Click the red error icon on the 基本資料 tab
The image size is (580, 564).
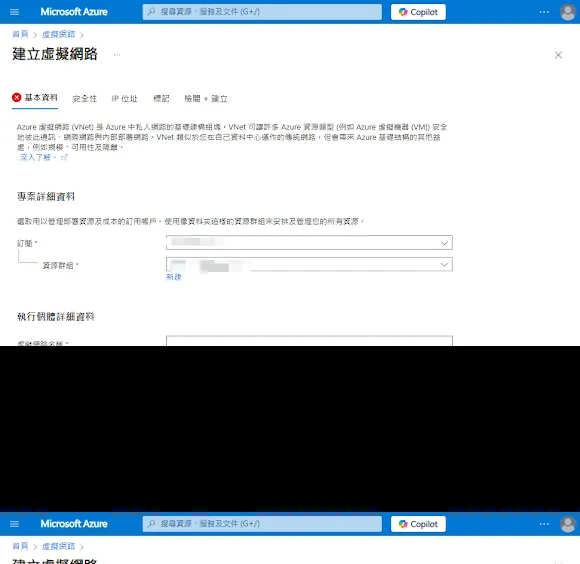(x=17, y=98)
